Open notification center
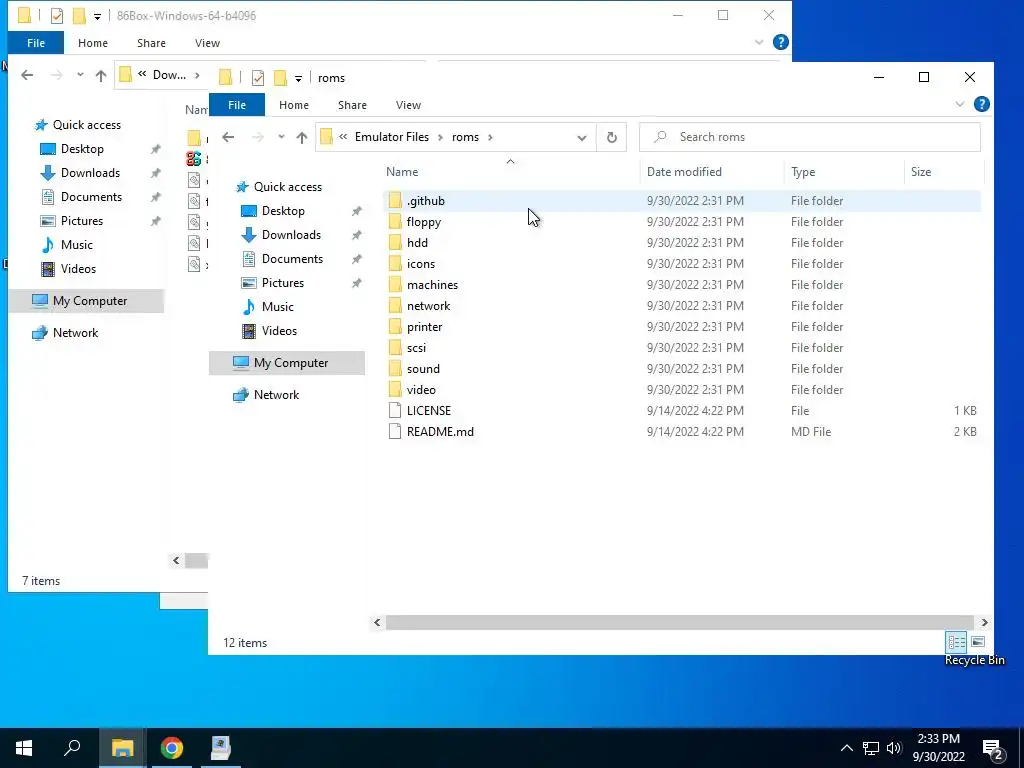 [x=993, y=748]
